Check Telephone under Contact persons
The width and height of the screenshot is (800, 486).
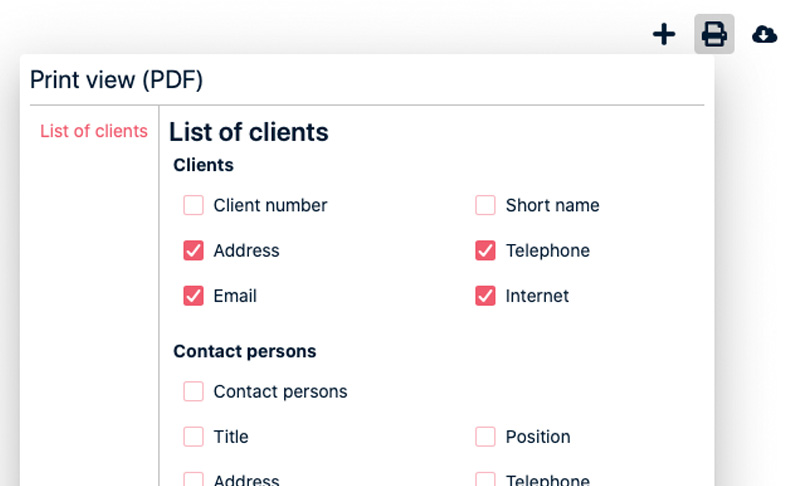point(485,480)
